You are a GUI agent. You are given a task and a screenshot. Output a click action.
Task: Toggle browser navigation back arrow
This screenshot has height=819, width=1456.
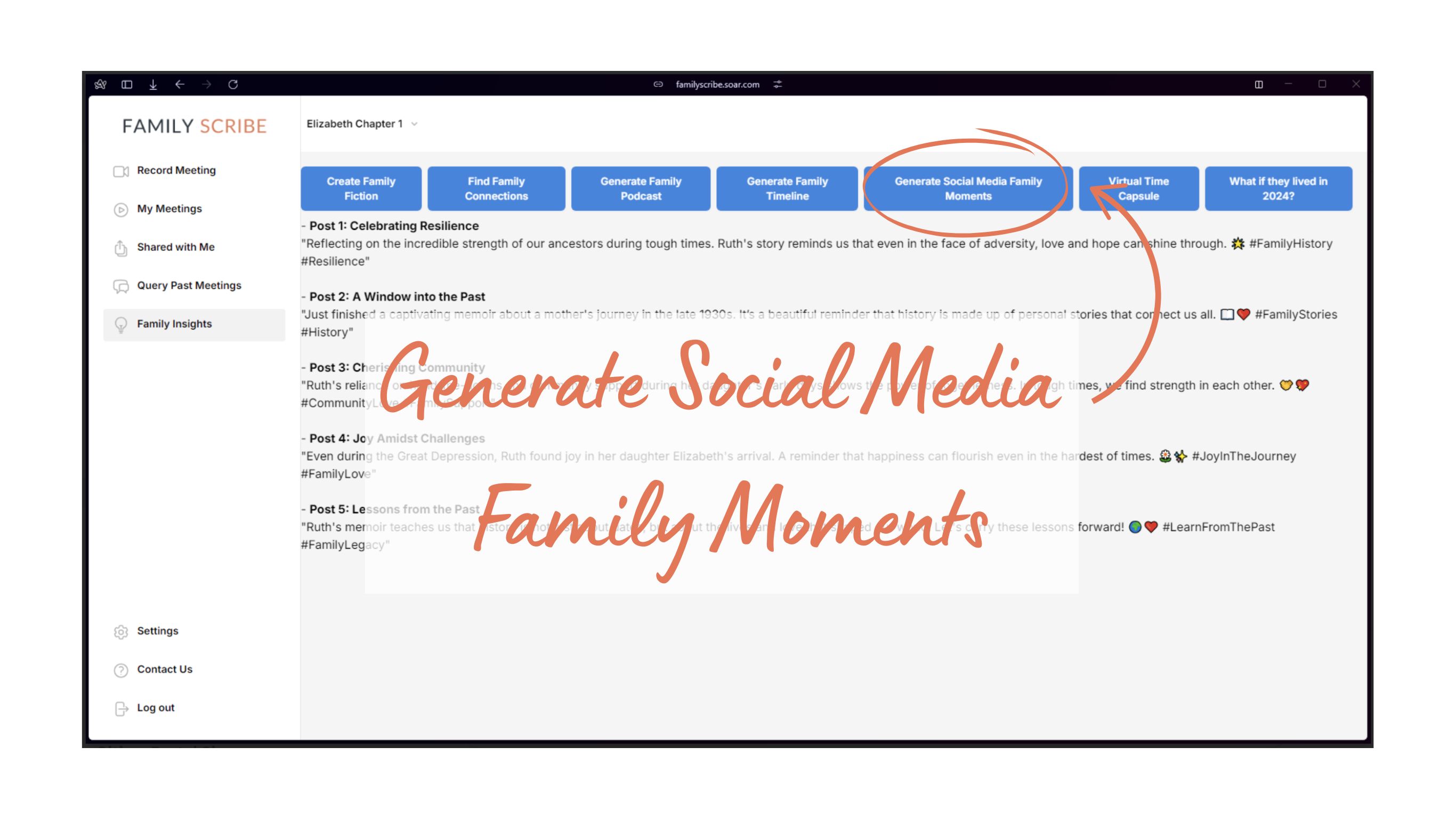180,84
